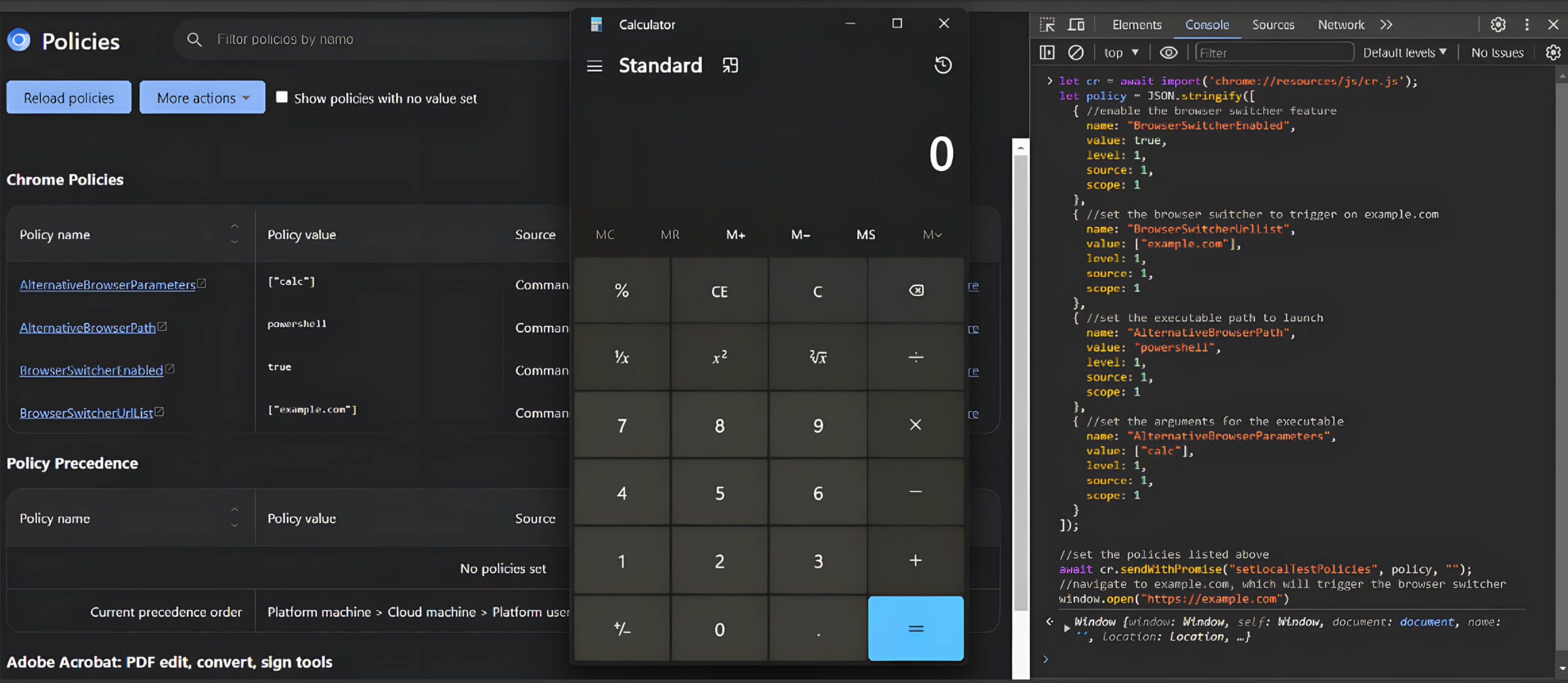Open the BrowserSwitcherUrlList policy link
Image resolution: width=1568 pixels, height=683 pixels.
85,412
